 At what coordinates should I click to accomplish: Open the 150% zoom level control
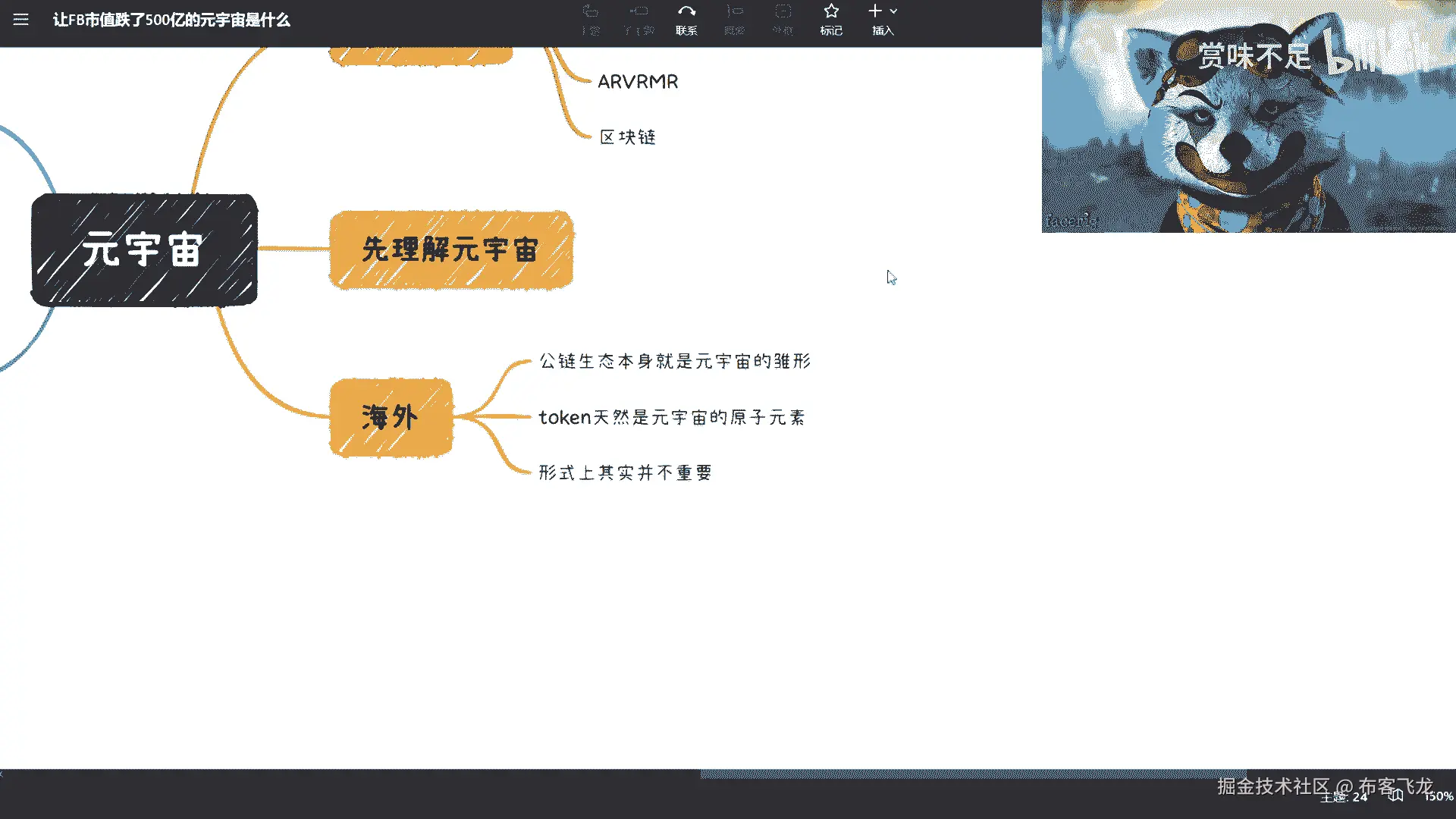point(1438,796)
